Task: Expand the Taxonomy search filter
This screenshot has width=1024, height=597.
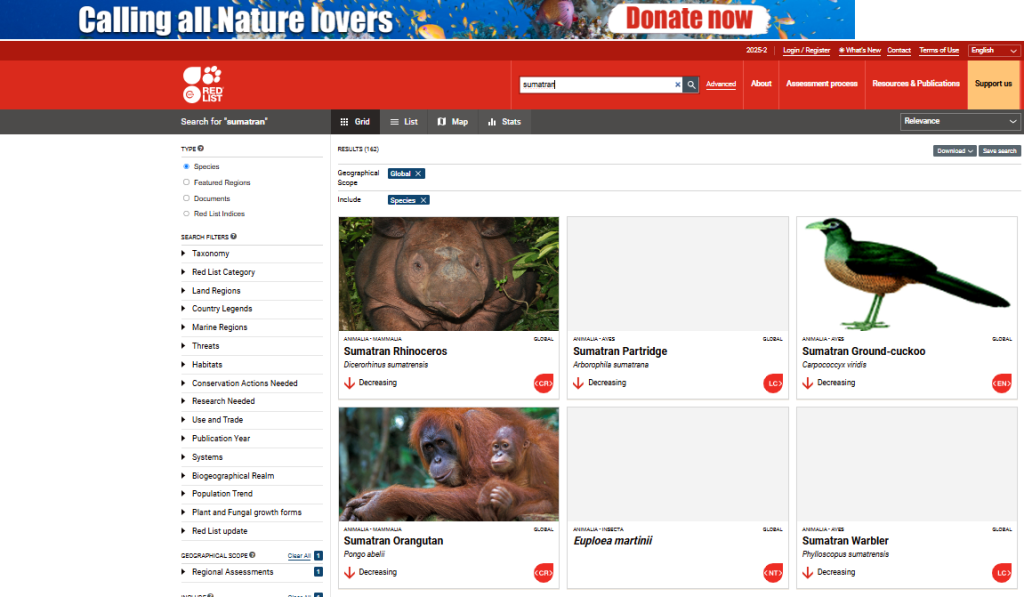Action: point(210,254)
